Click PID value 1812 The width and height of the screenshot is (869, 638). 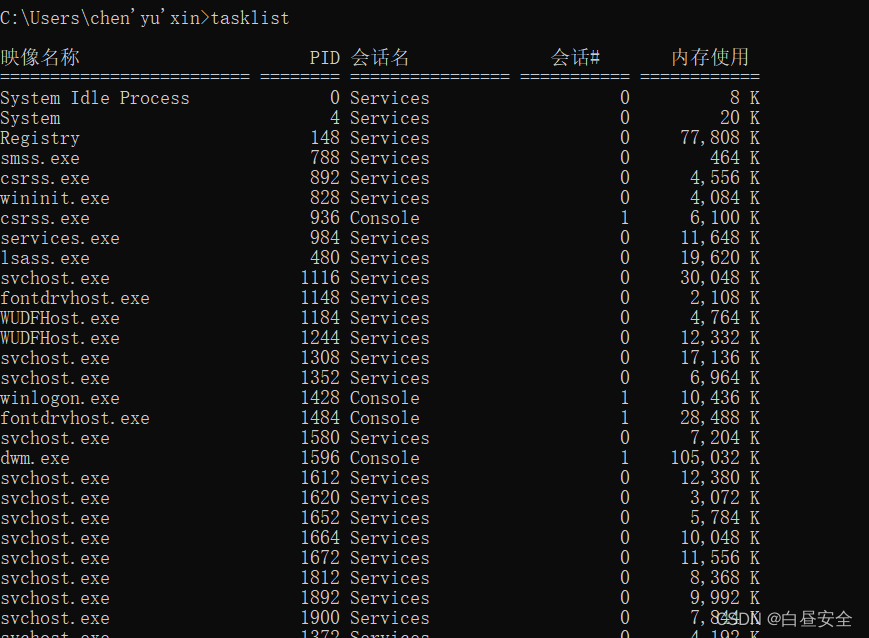coord(320,577)
